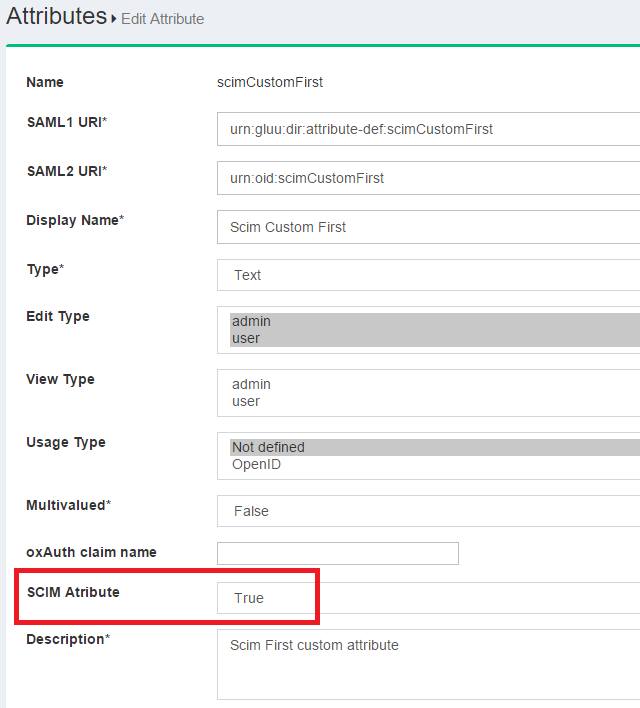Select admin in View Type list
Image resolution: width=640 pixels, height=708 pixels.
(252, 384)
